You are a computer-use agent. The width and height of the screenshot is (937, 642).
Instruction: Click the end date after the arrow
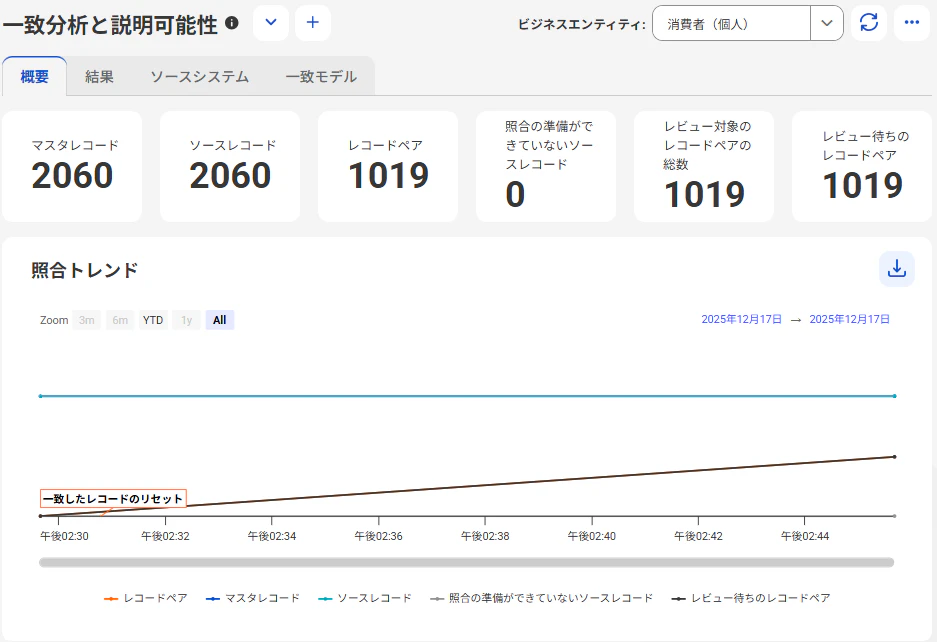849,319
